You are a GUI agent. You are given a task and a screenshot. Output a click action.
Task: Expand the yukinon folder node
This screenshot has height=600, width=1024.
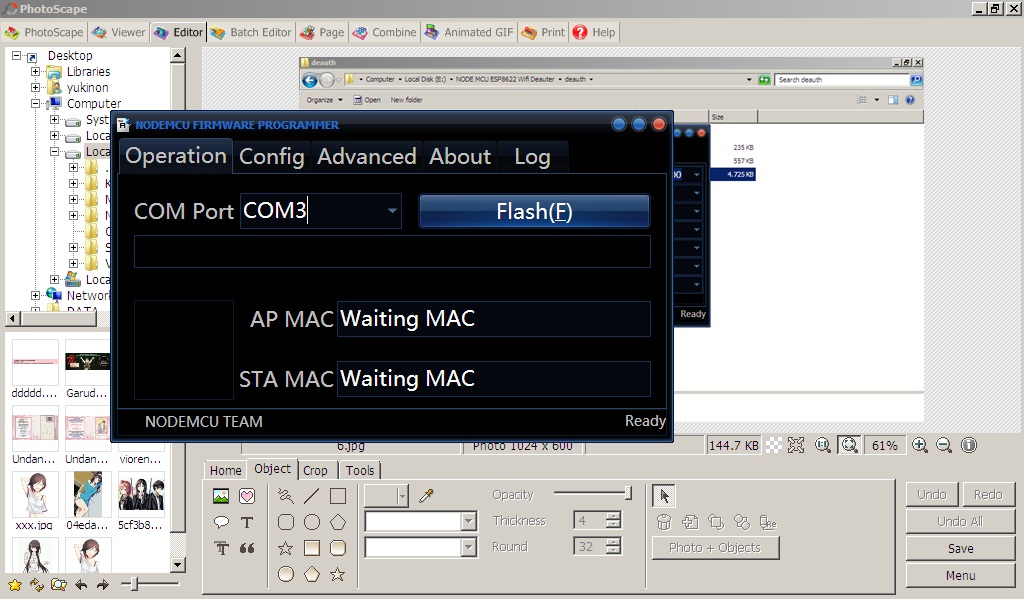click(36, 87)
